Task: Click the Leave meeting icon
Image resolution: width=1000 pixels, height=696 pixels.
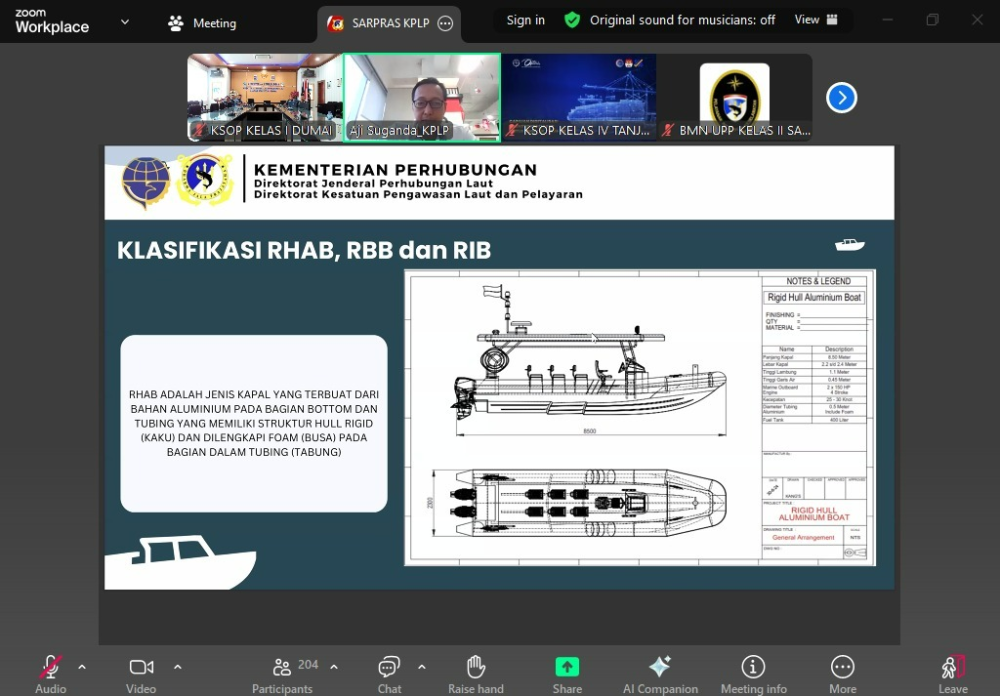Action: (953, 667)
